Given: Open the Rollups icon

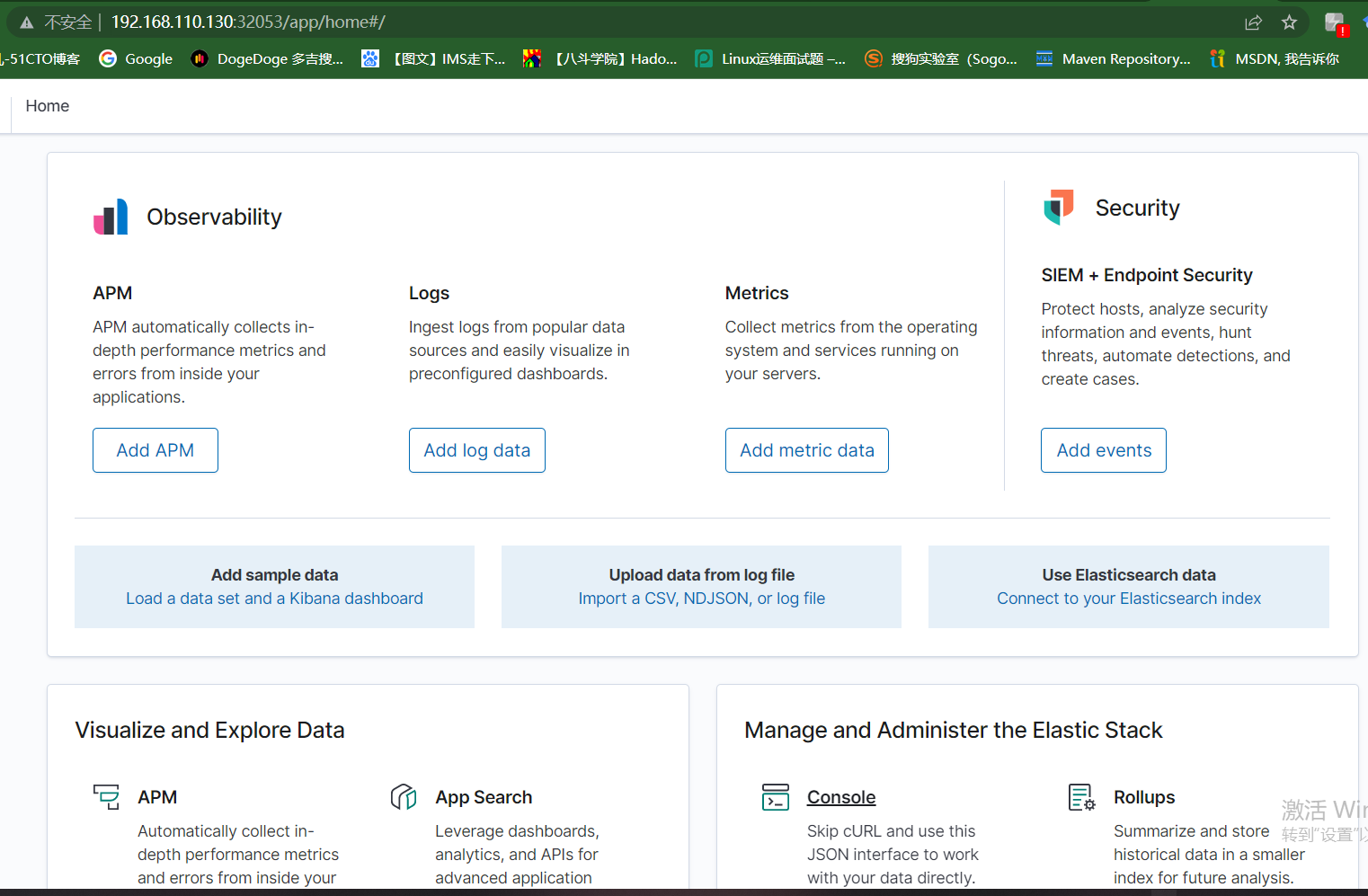Looking at the screenshot, I should tap(1082, 796).
